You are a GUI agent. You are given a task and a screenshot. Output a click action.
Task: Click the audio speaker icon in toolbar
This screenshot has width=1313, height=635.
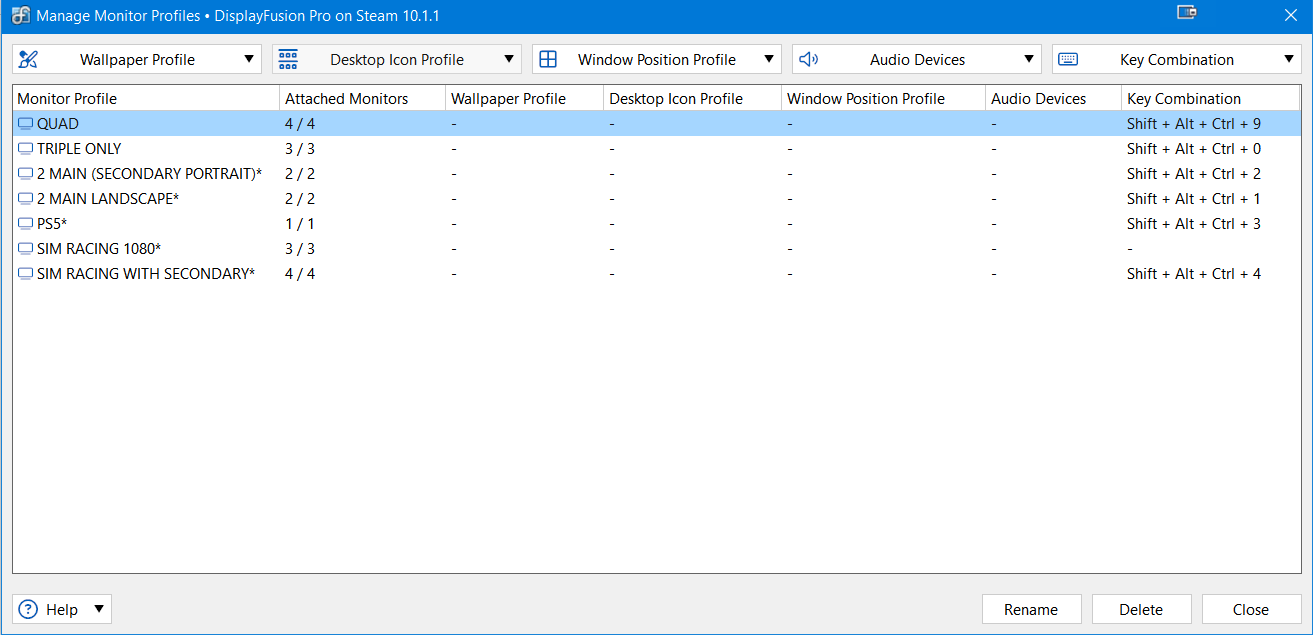pos(808,59)
